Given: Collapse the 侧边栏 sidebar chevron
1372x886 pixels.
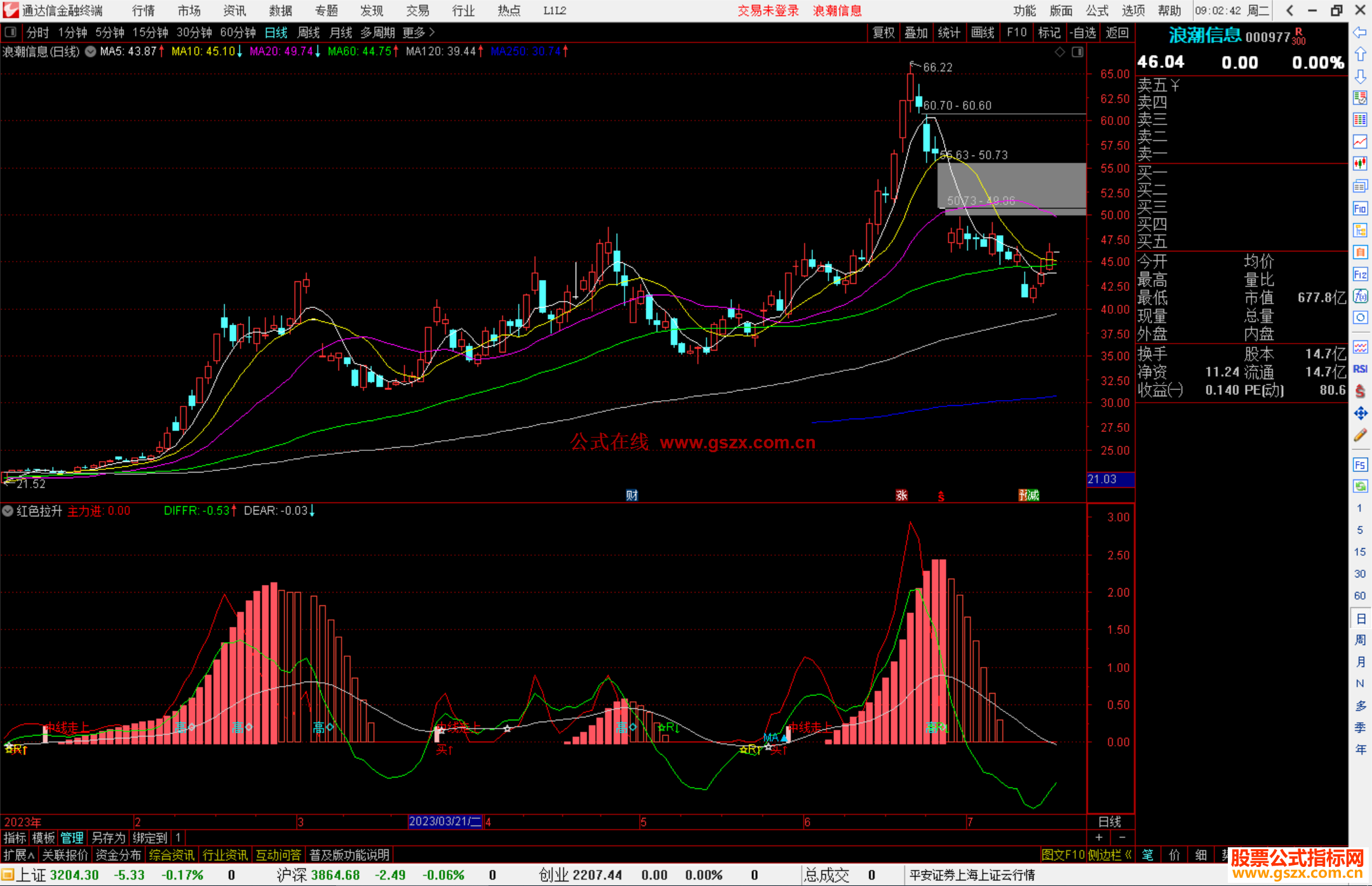Looking at the screenshot, I should 1128,856.
